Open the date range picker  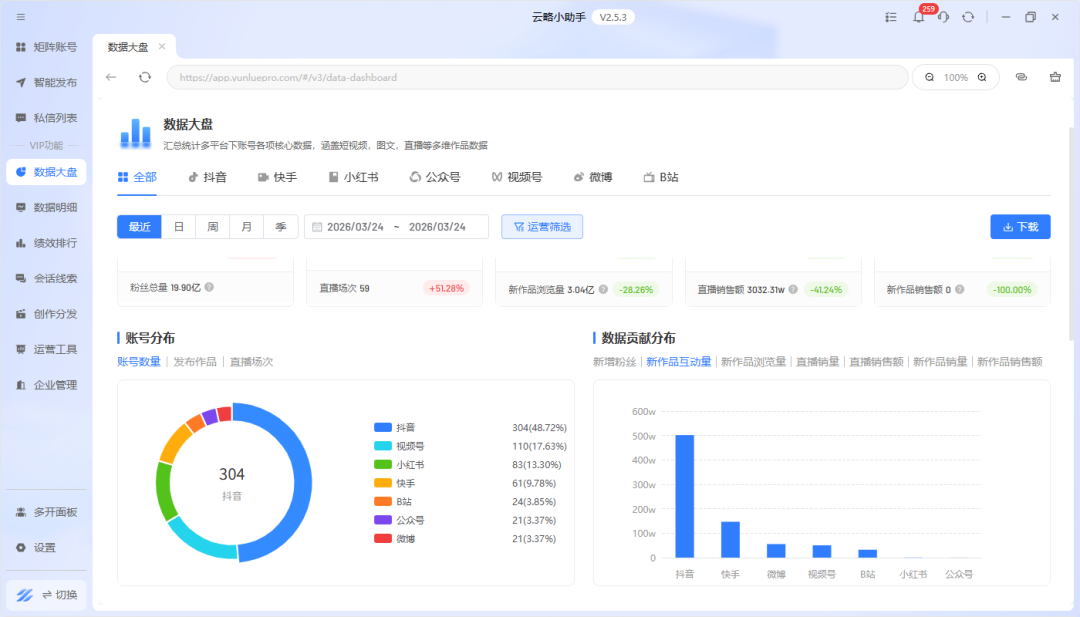pyautogui.click(x=396, y=227)
